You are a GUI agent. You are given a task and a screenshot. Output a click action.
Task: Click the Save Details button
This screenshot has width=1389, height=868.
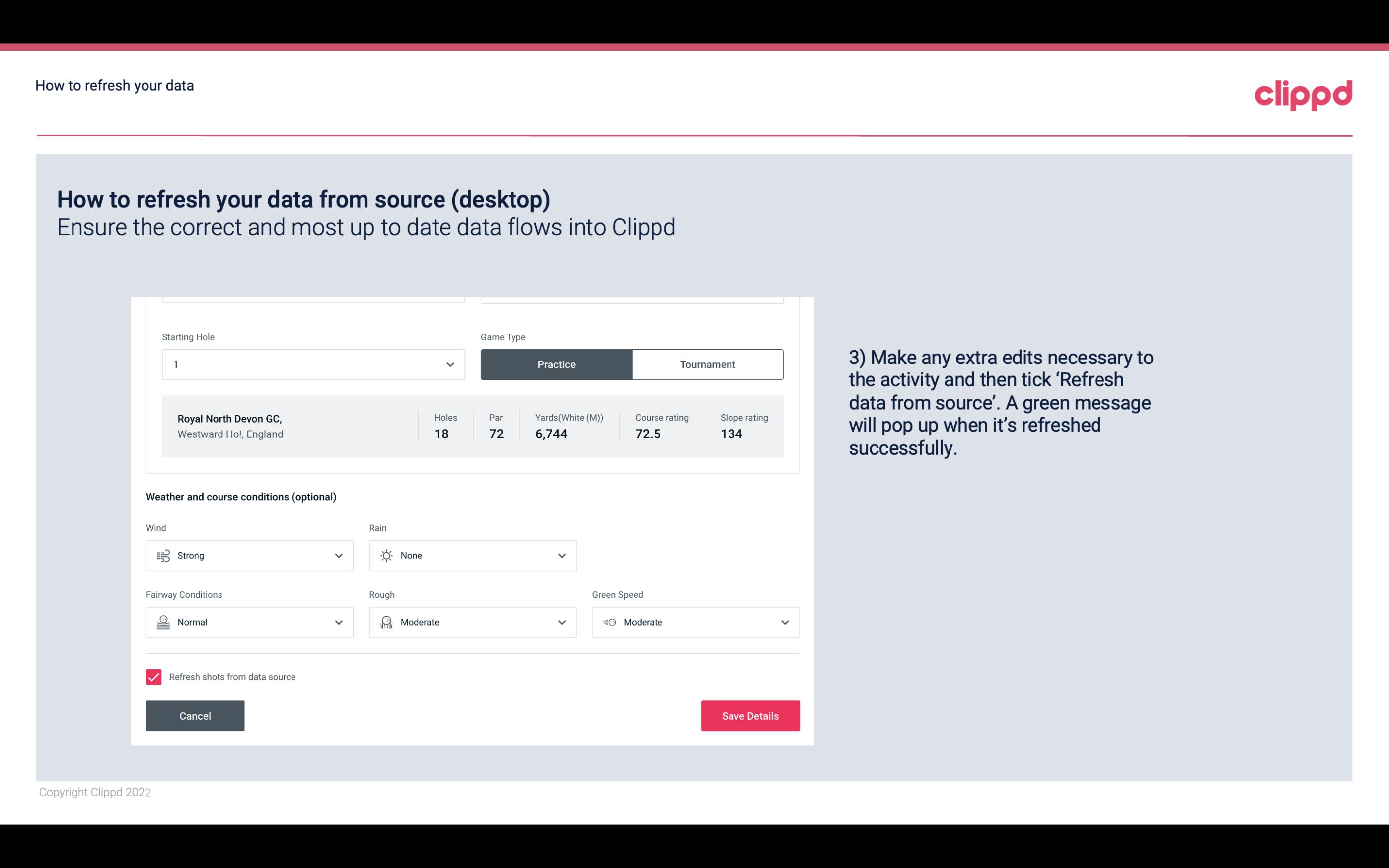click(750, 716)
